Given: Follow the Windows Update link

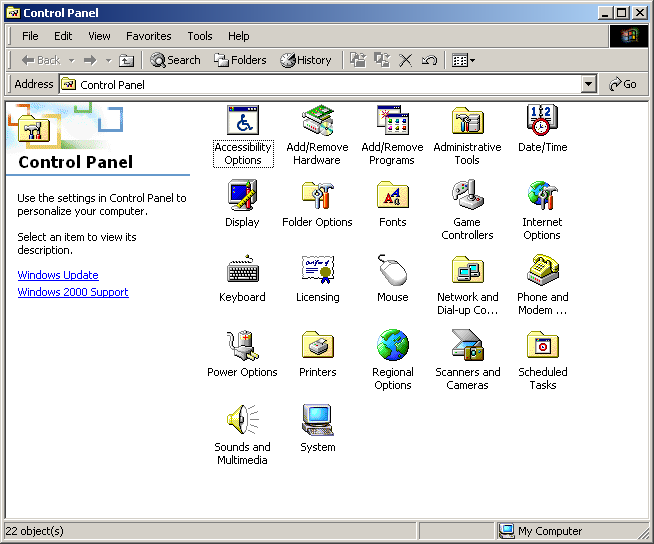Looking at the screenshot, I should click(58, 275).
